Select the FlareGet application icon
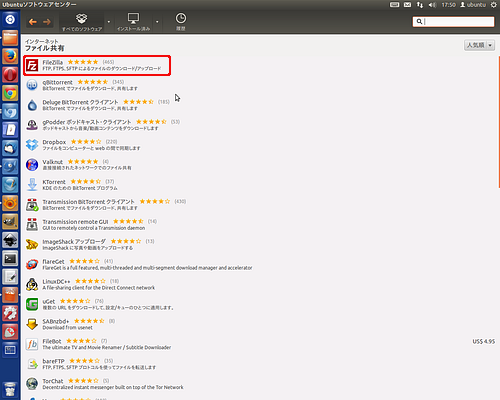The height and width of the screenshot is (400, 500). [x=32, y=264]
